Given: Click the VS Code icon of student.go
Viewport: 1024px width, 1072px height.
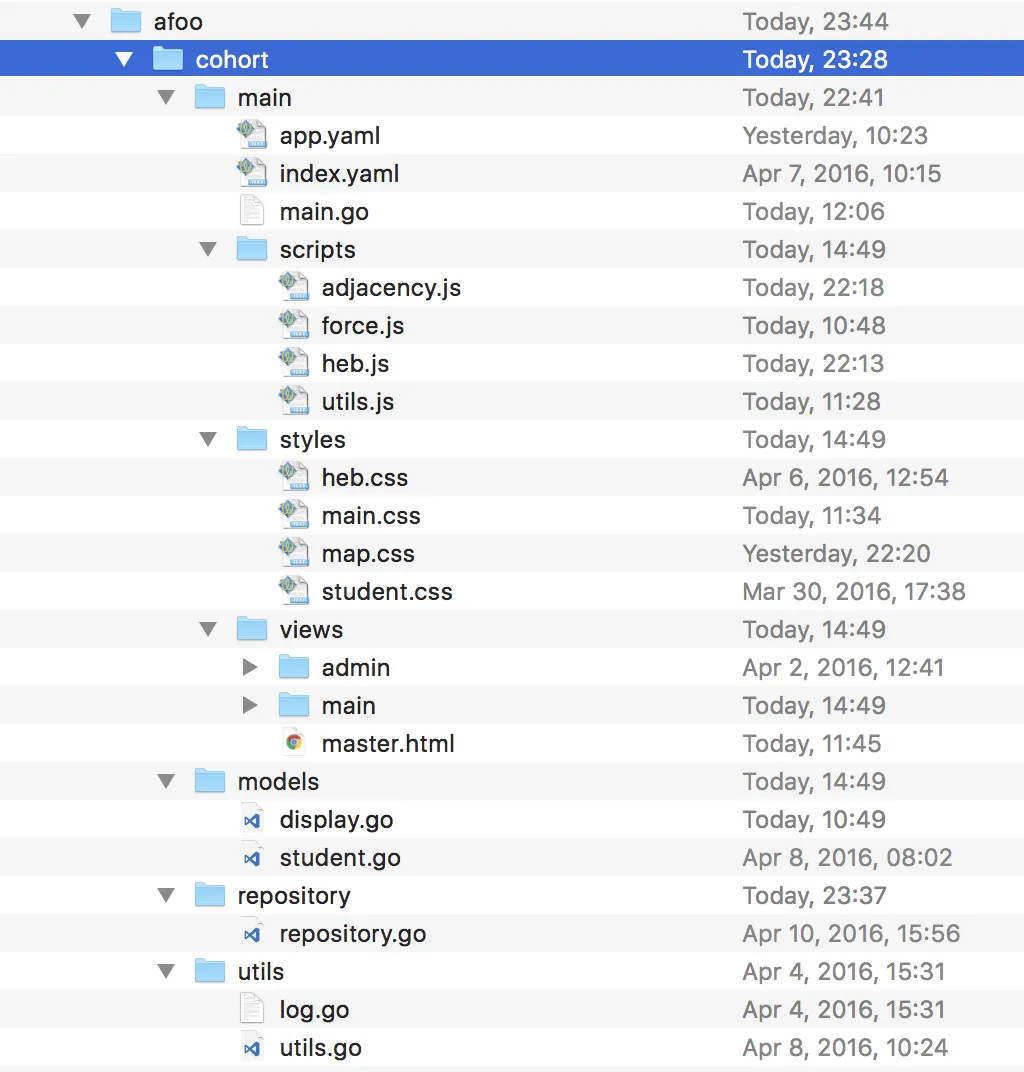Looking at the screenshot, I should (252, 858).
